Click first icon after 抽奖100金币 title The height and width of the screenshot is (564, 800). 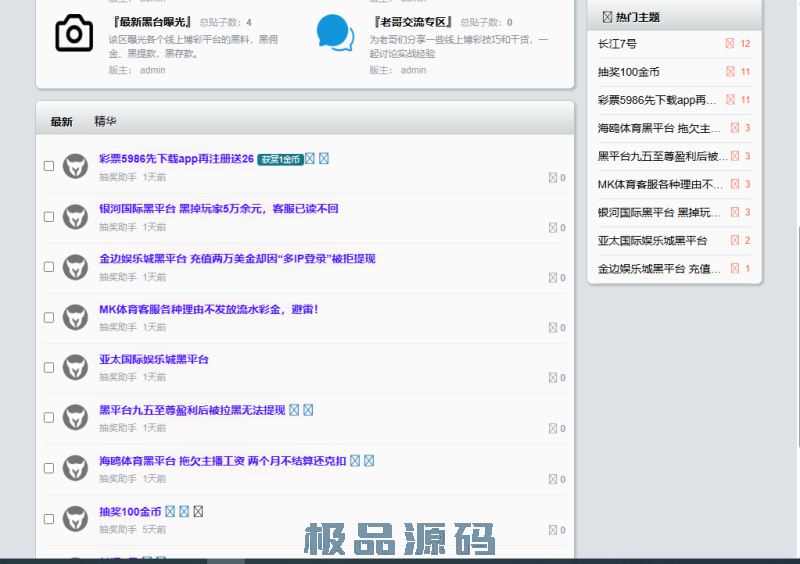(x=170, y=511)
